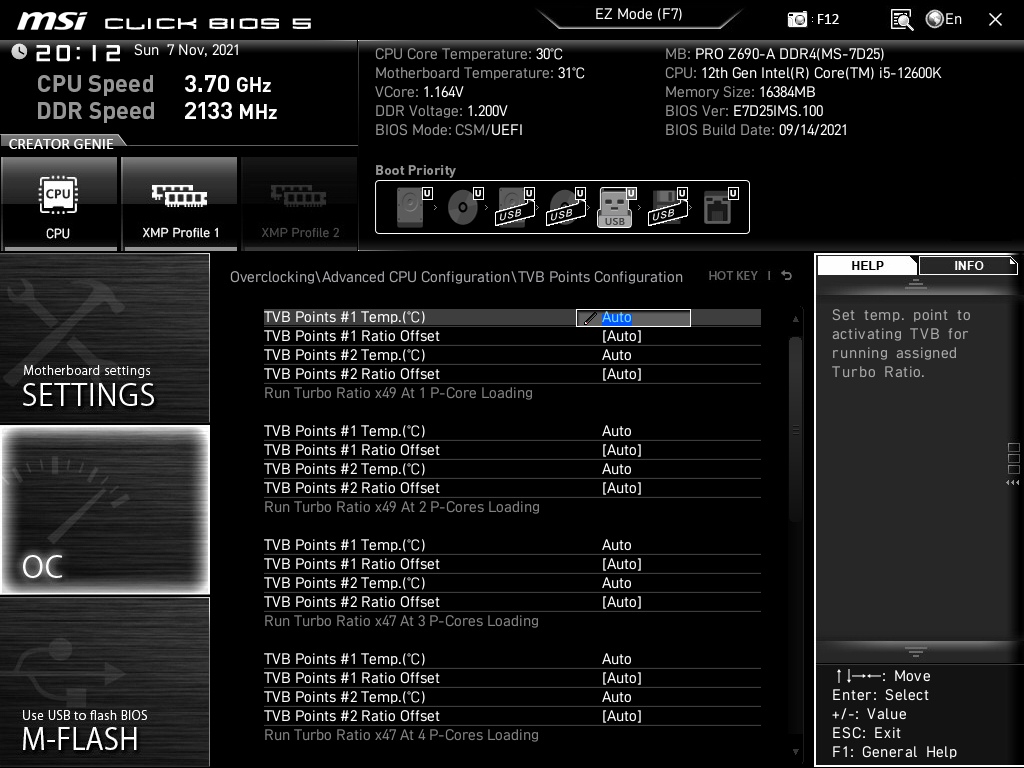Close the BIOS with the X icon
The image size is (1024, 768).
[x=995, y=20]
